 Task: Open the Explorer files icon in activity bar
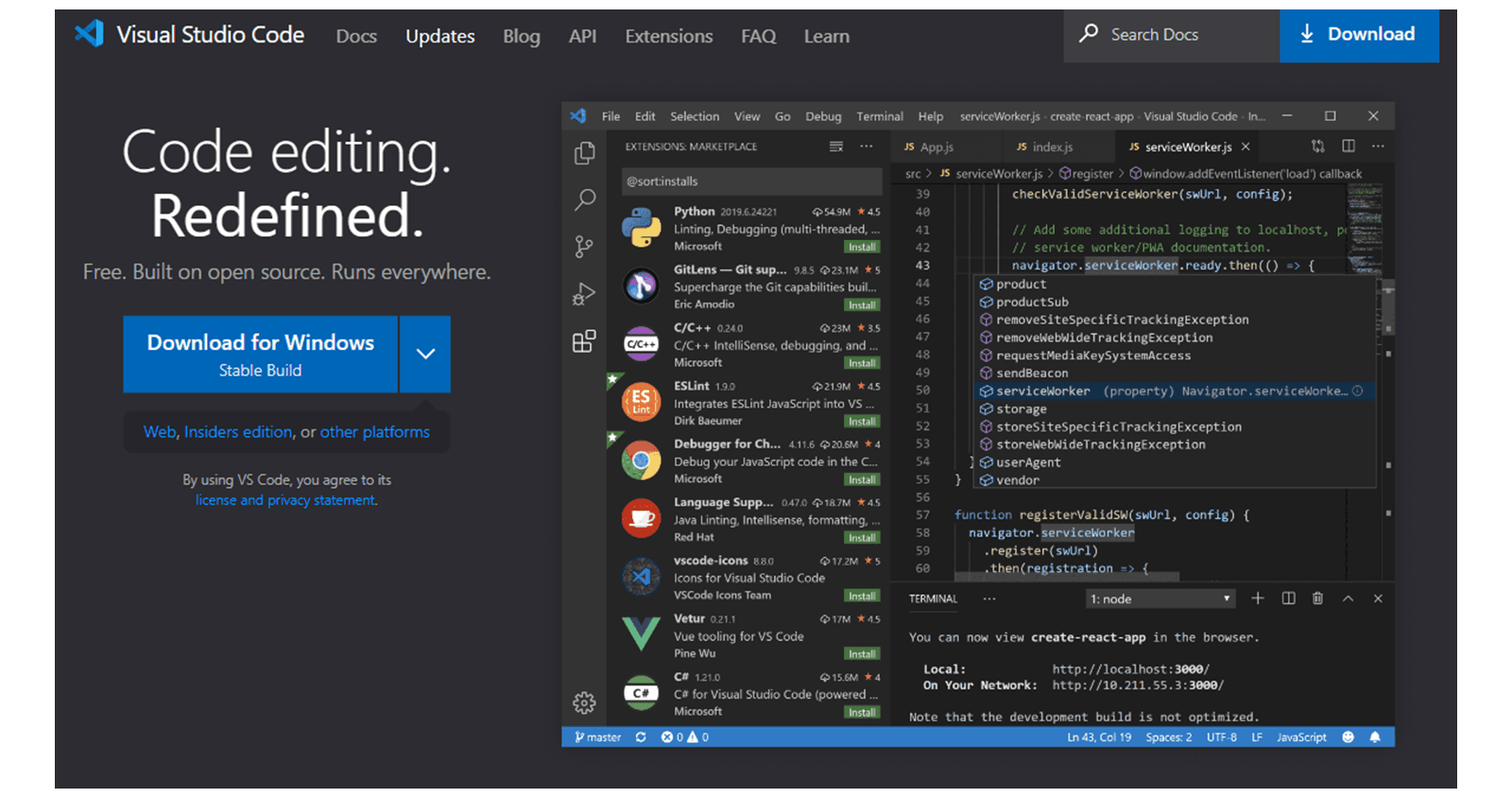585,152
